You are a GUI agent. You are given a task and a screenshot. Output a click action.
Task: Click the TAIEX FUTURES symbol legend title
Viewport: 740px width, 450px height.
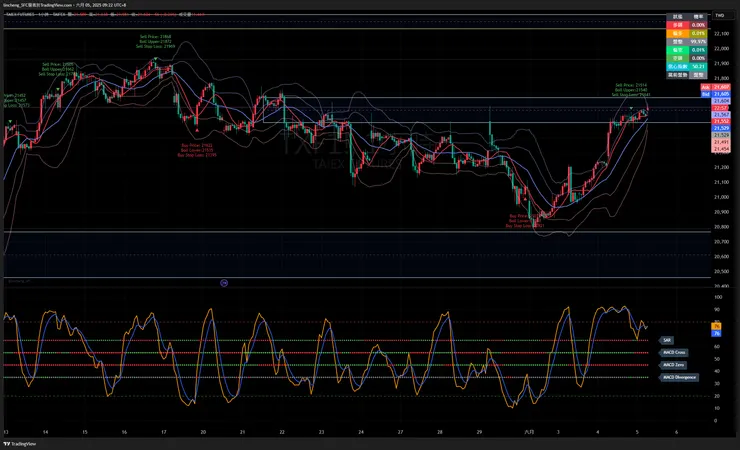coord(20,15)
